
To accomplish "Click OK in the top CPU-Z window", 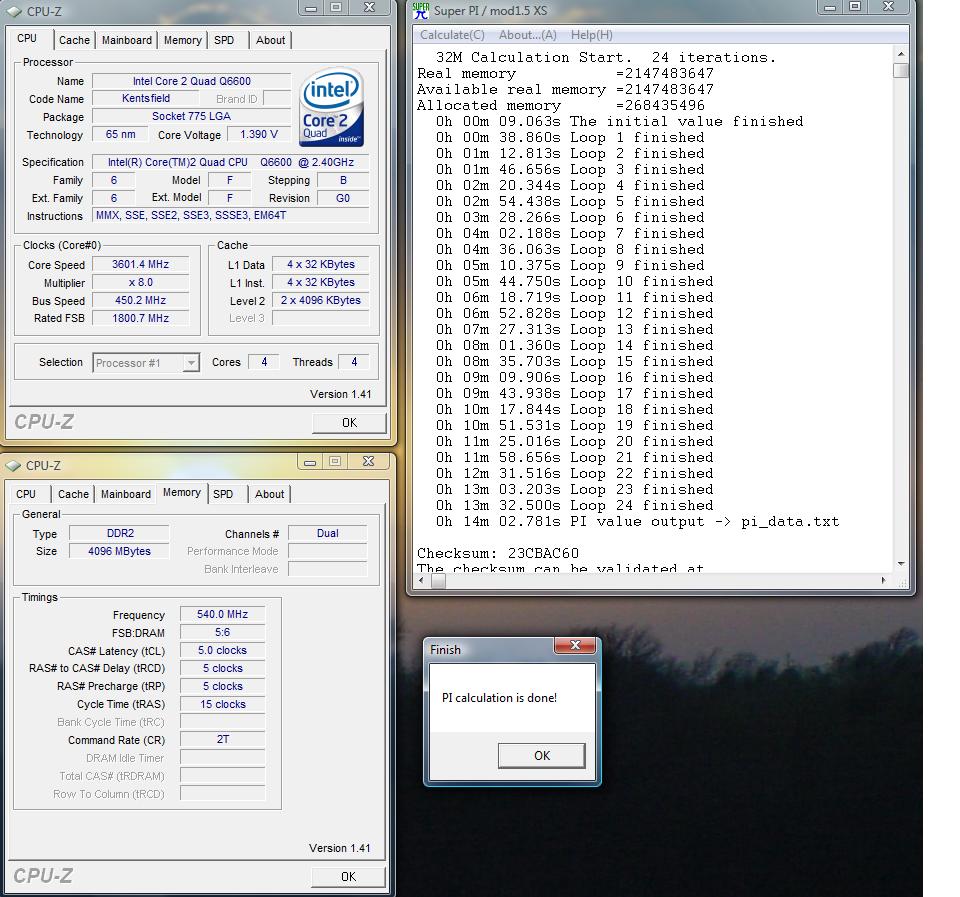I will click(x=349, y=423).
